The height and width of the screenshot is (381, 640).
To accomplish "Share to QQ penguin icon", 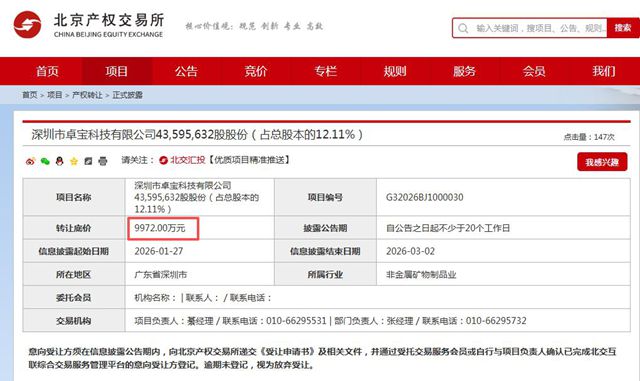I will 60,161.
